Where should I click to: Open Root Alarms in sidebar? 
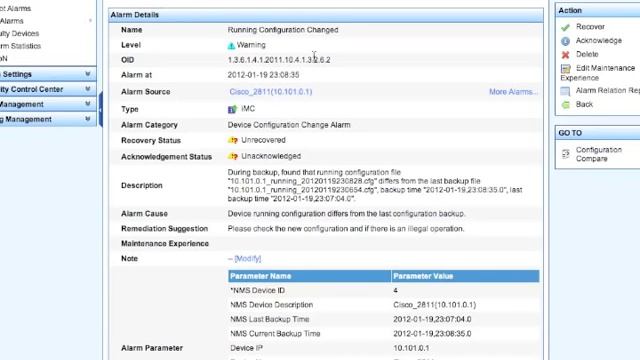click(x=16, y=8)
